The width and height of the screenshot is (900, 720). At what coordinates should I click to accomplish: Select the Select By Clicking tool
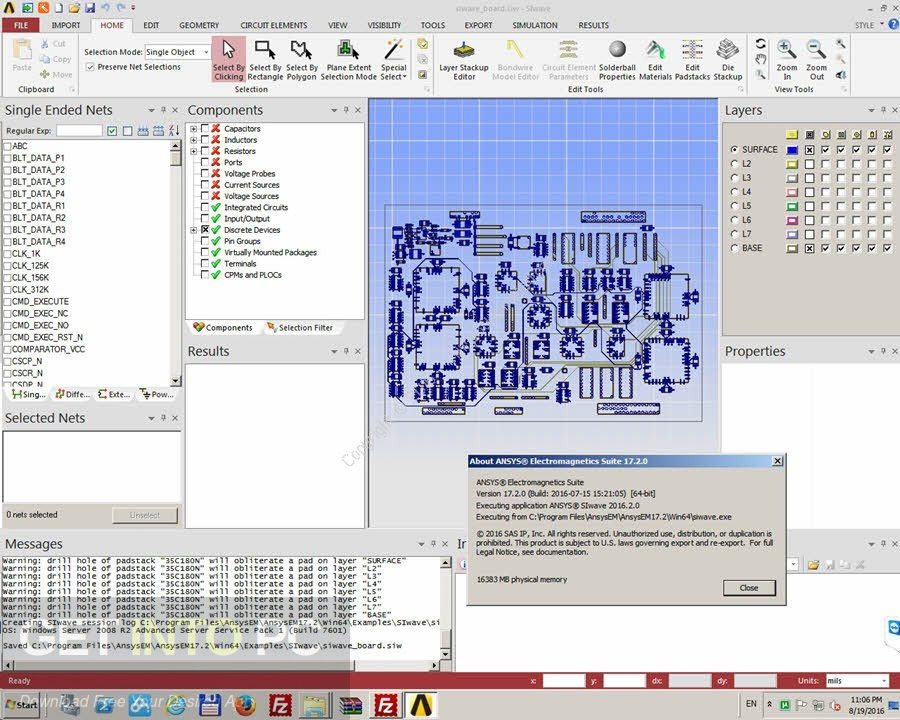(228, 59)
